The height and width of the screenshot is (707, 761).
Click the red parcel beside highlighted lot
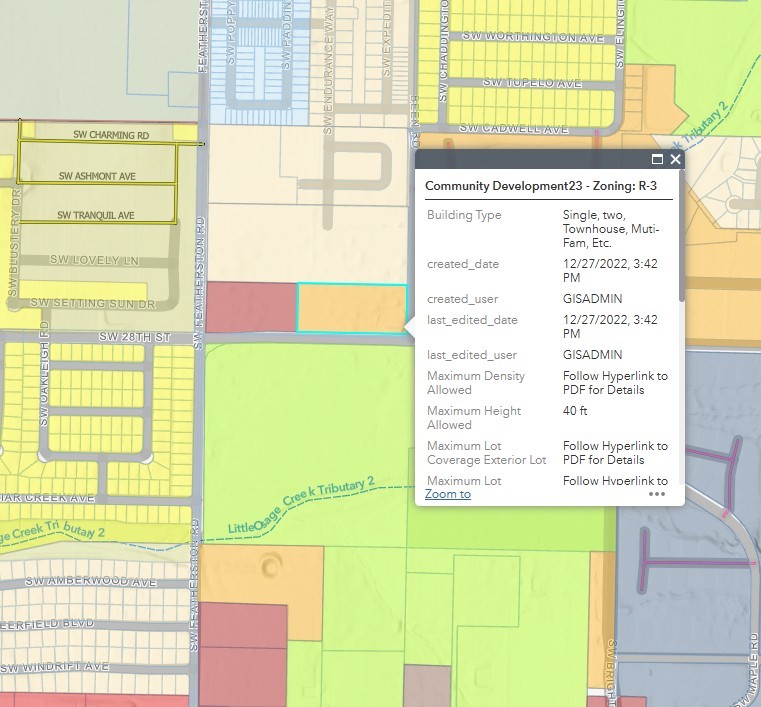pyautogui.click(x=250, y=307)
